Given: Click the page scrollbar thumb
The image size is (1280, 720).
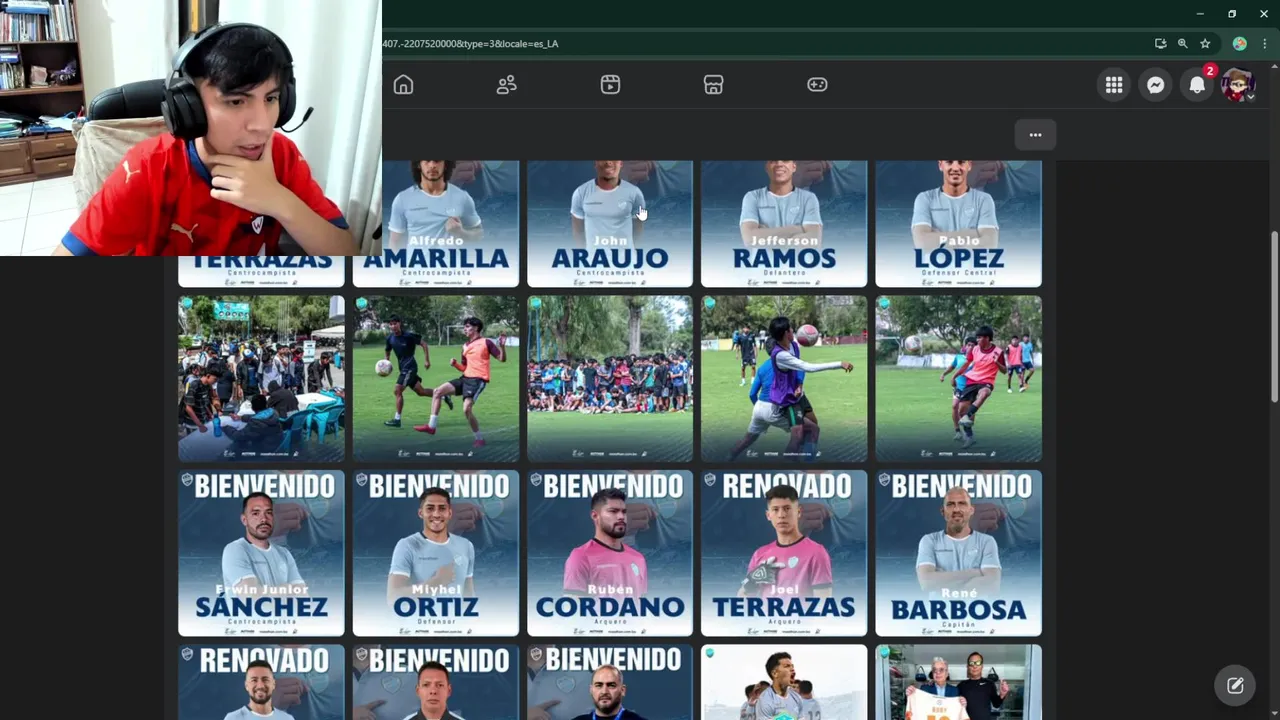Looking at the screenshot, I should 1274,317.
